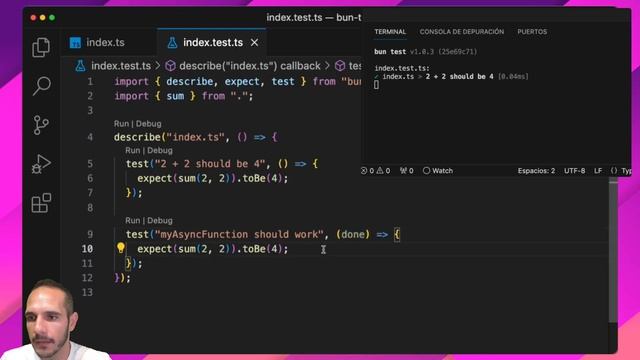Click the lightbulb quick-fix icon on line 10

click(x=121, y=248)
